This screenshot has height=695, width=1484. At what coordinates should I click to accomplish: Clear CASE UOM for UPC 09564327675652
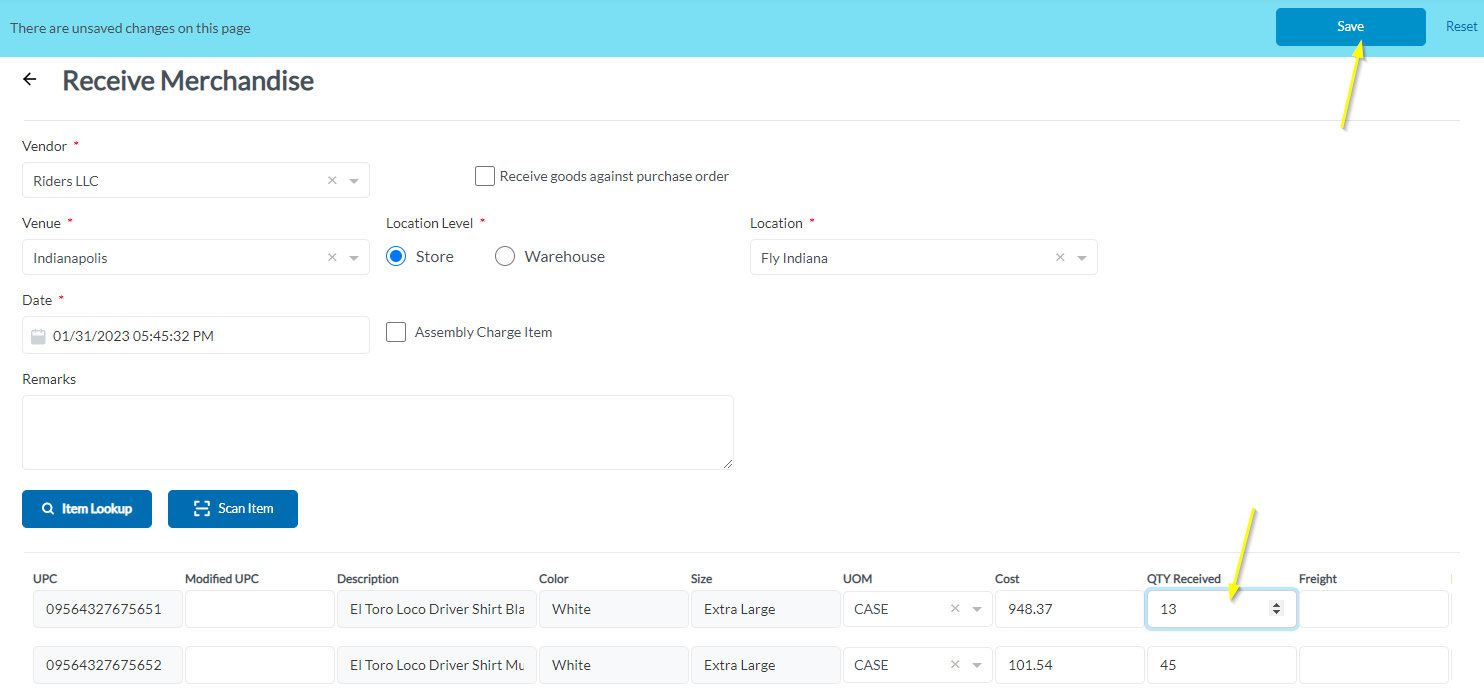pos(955,665)
